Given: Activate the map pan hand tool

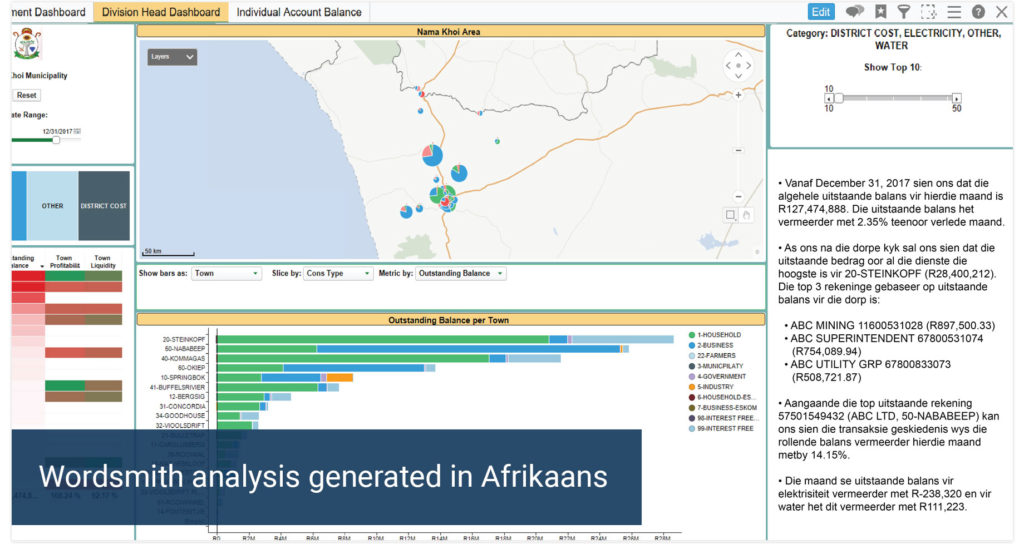Looking at the screenshot, I should click(x=746, y=215).
